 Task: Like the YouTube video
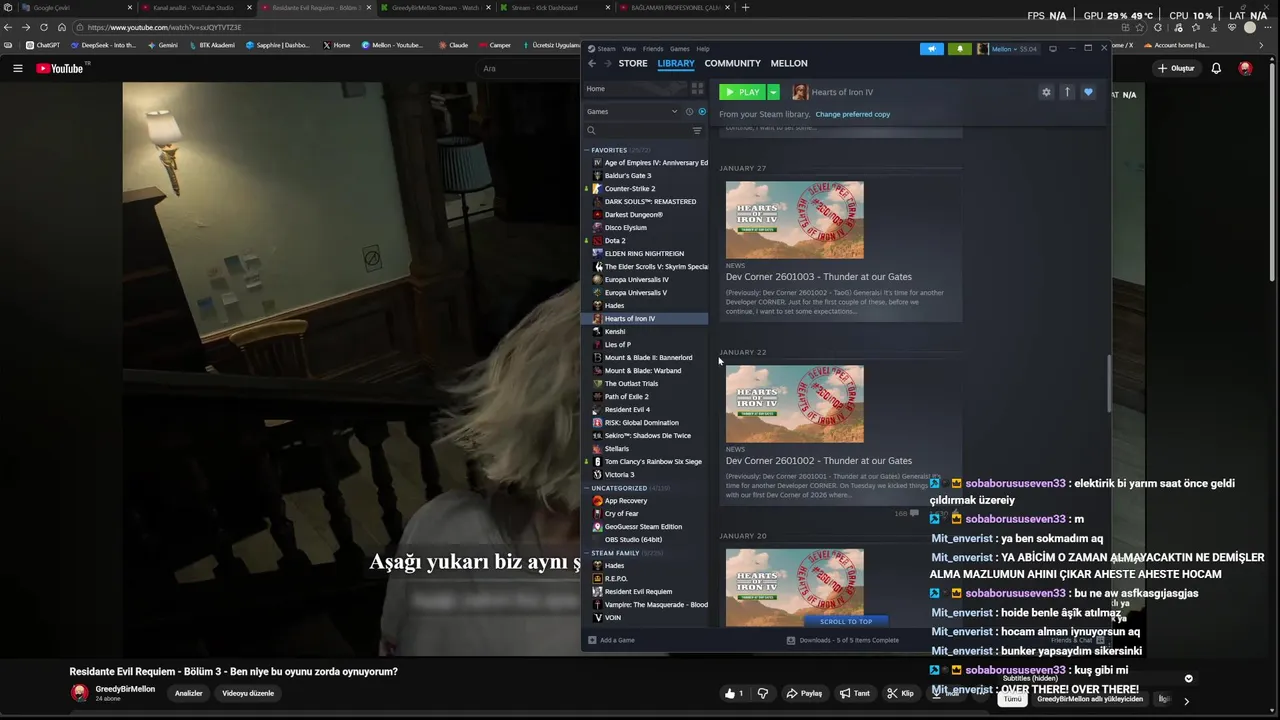point(735,693)
